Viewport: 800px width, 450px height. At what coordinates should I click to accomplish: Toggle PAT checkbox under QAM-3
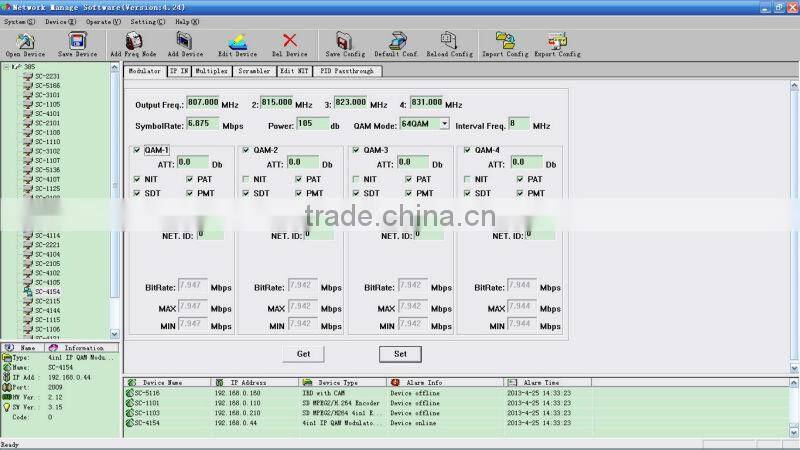[409, 179]
